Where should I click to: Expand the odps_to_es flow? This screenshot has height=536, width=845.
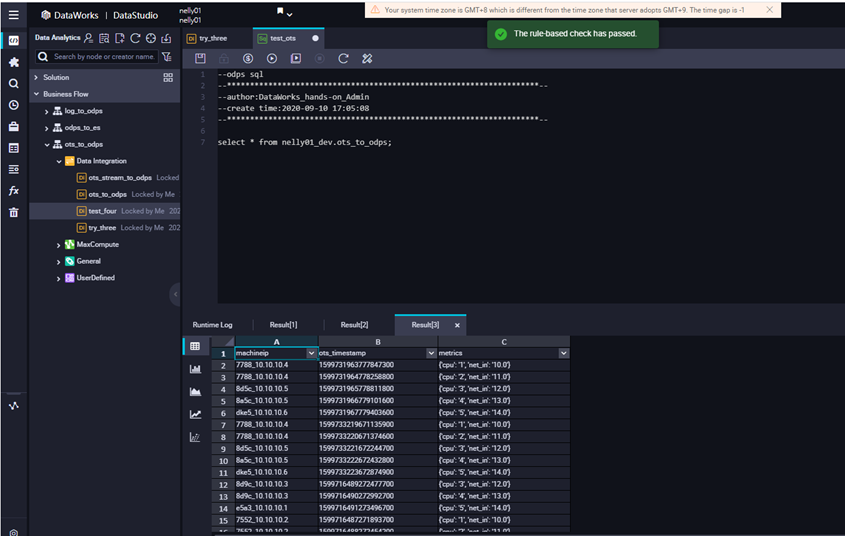pyautogui.click(x=46, y=128)
